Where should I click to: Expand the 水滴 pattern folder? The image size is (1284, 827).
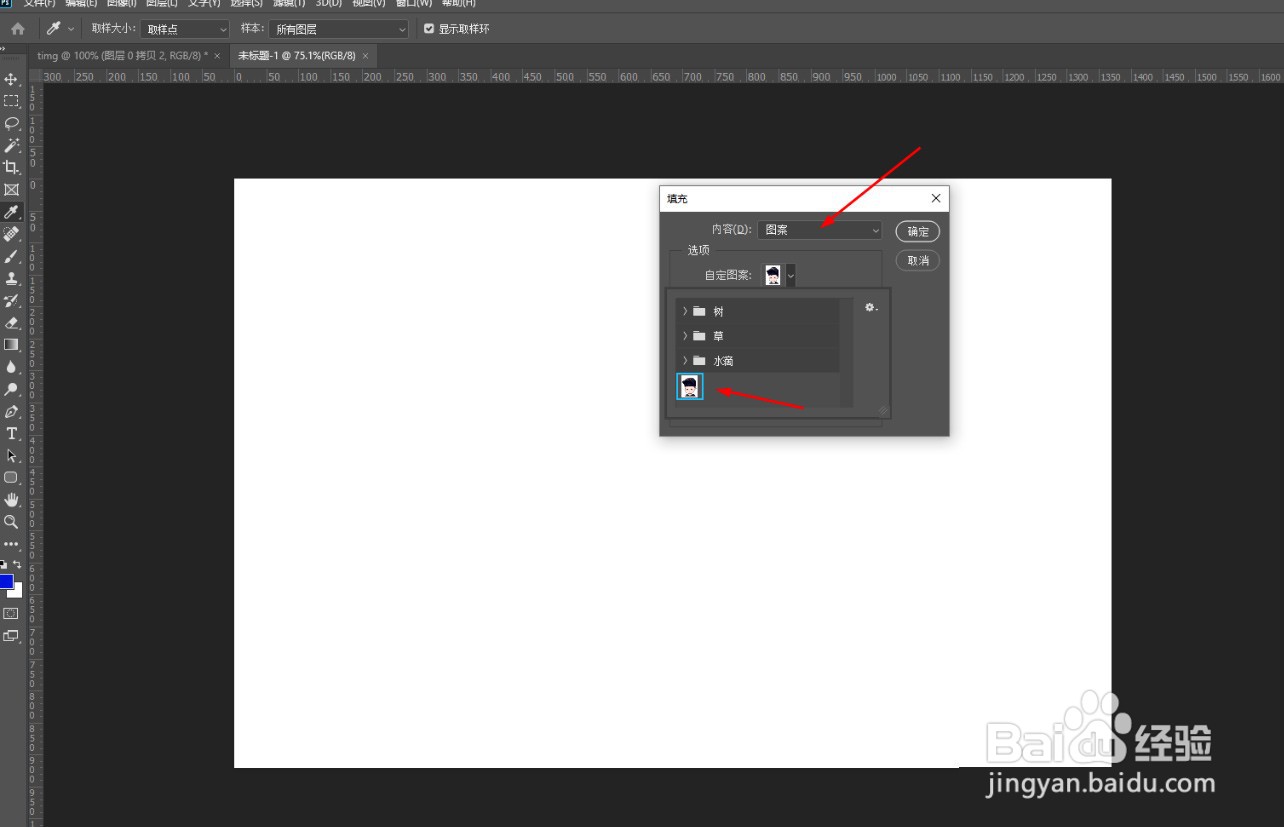685,360
